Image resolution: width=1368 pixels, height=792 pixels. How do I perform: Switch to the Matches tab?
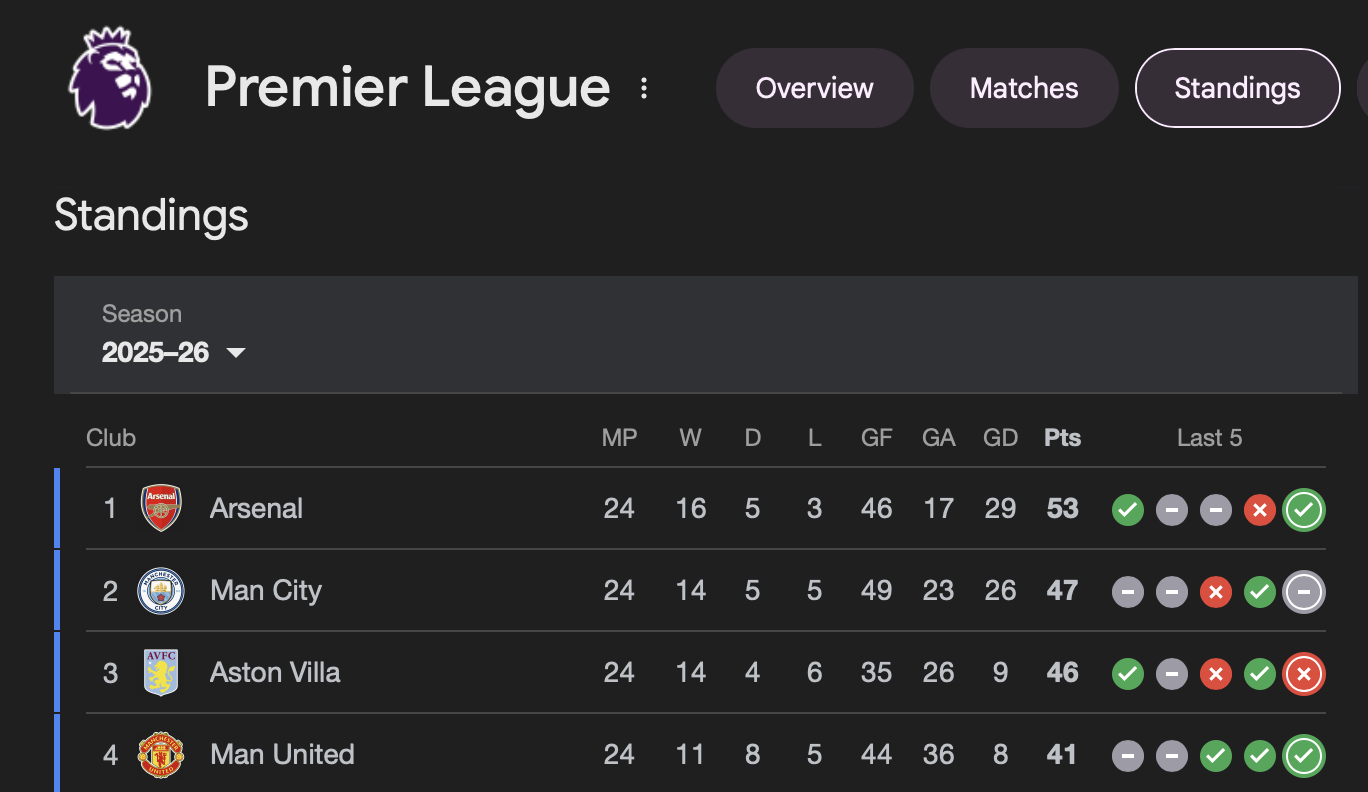tap(1023, 88)
